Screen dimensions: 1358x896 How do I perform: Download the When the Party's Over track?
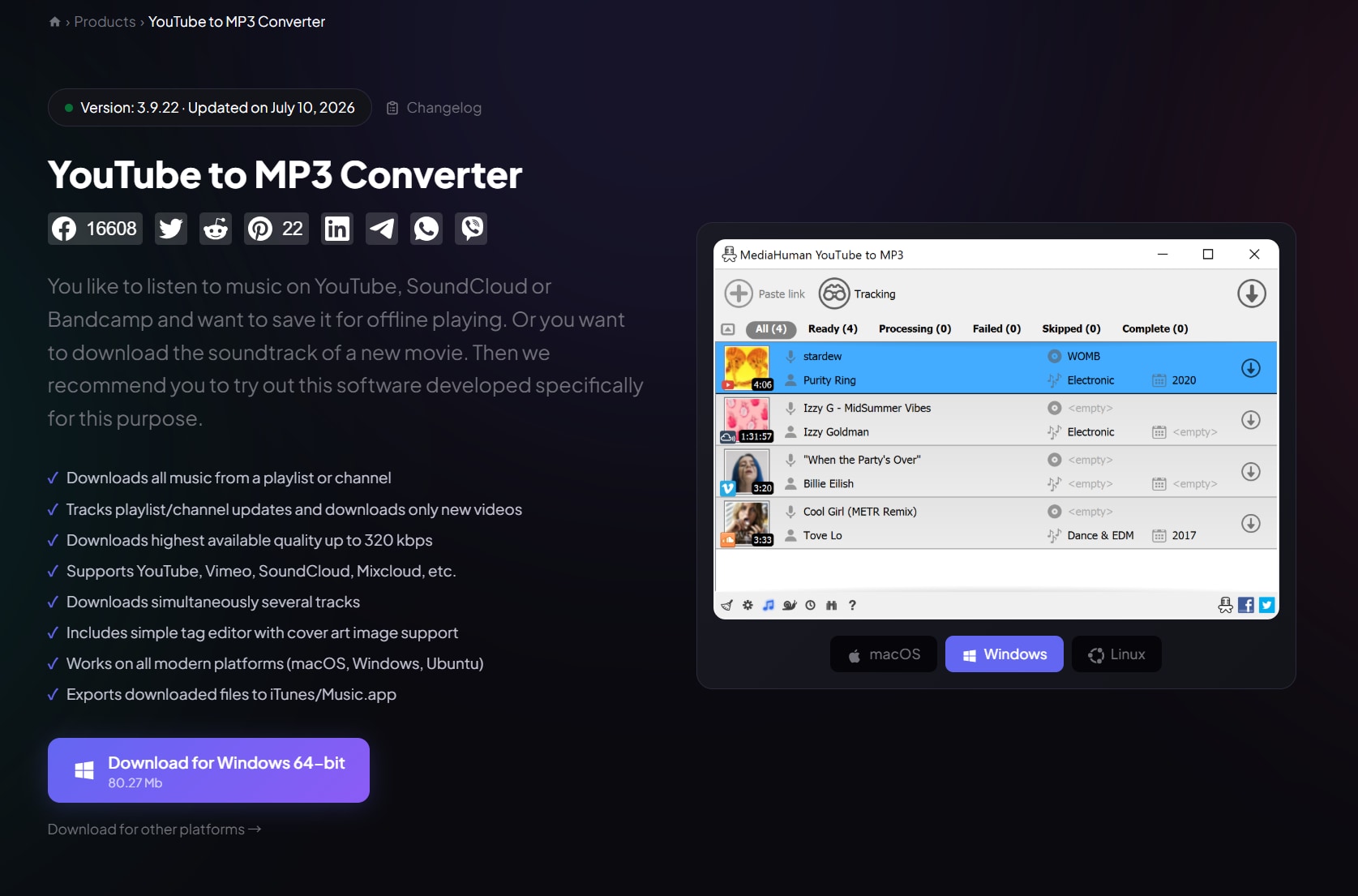click(x=1251, y=472)
